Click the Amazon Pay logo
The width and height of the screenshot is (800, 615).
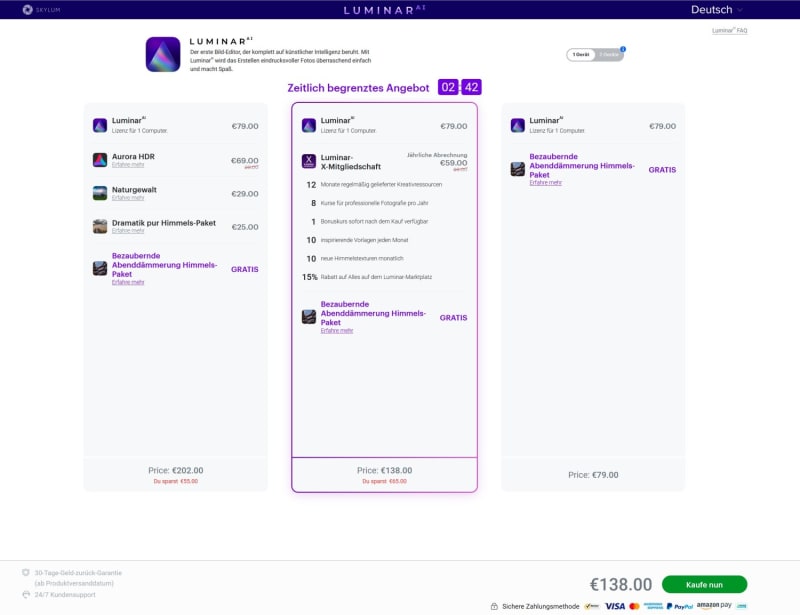coord(714,605)
